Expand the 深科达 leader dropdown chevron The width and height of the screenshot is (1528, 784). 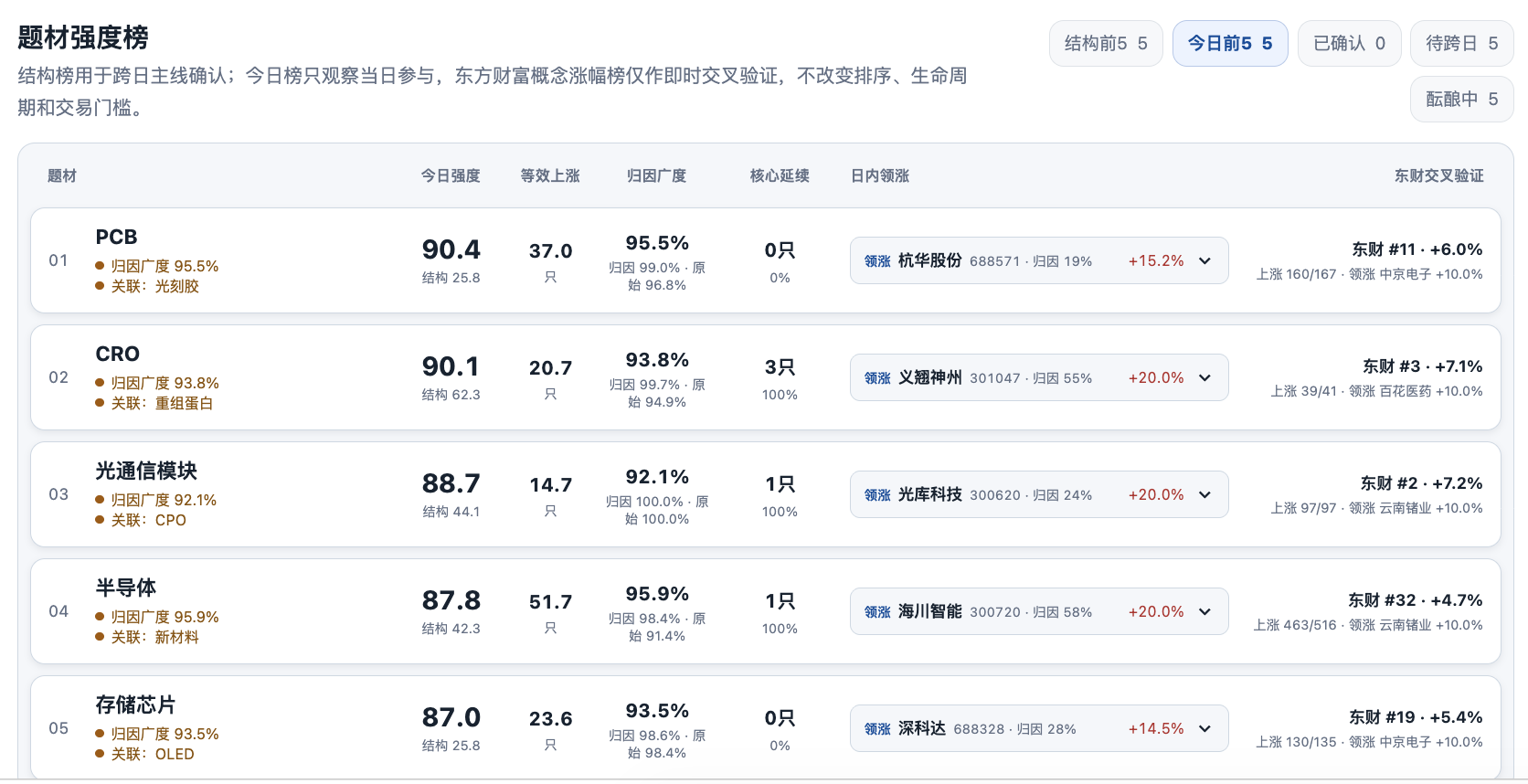coord(1204,729)
